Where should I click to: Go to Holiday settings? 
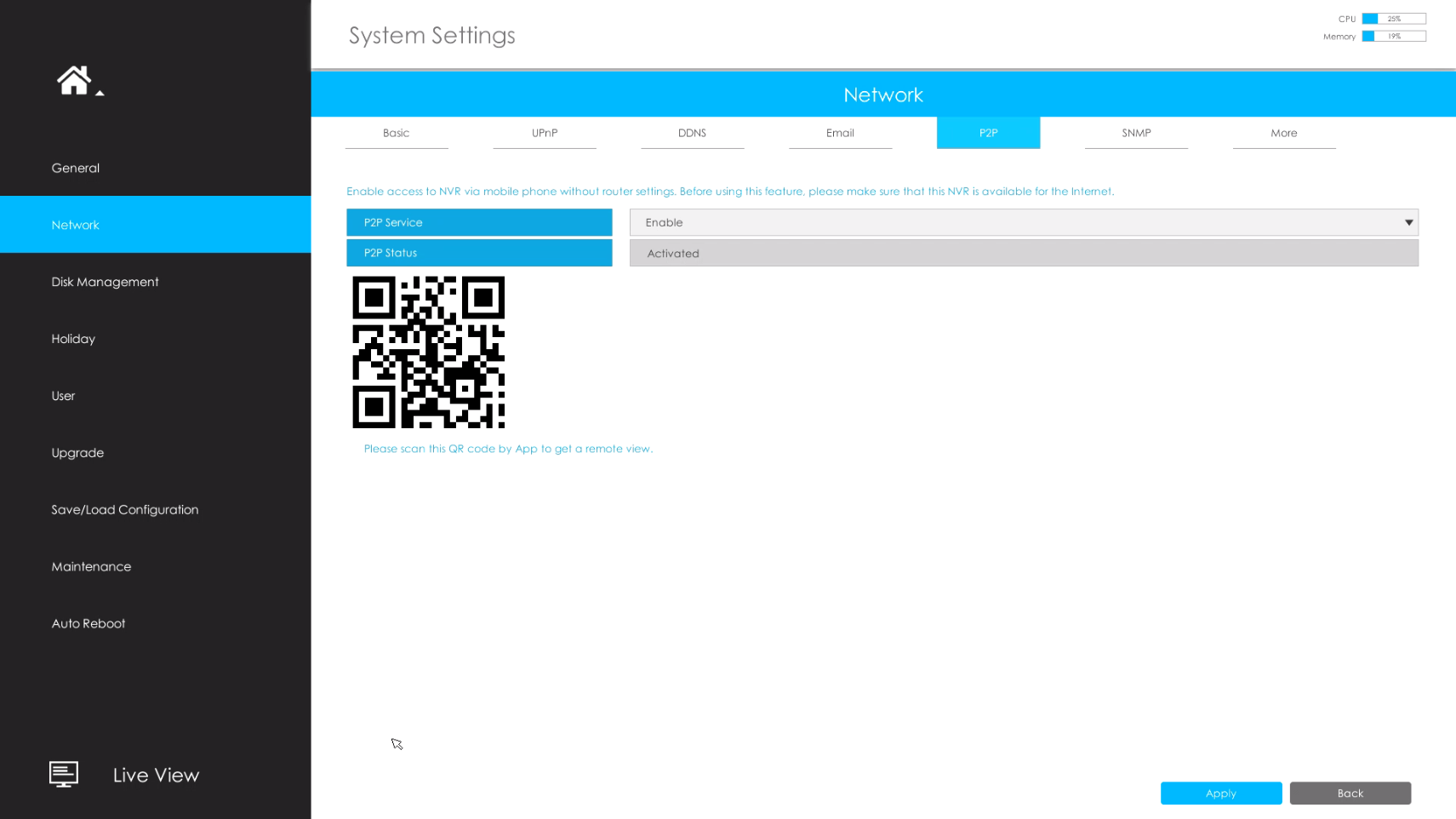tap(155, 339)
